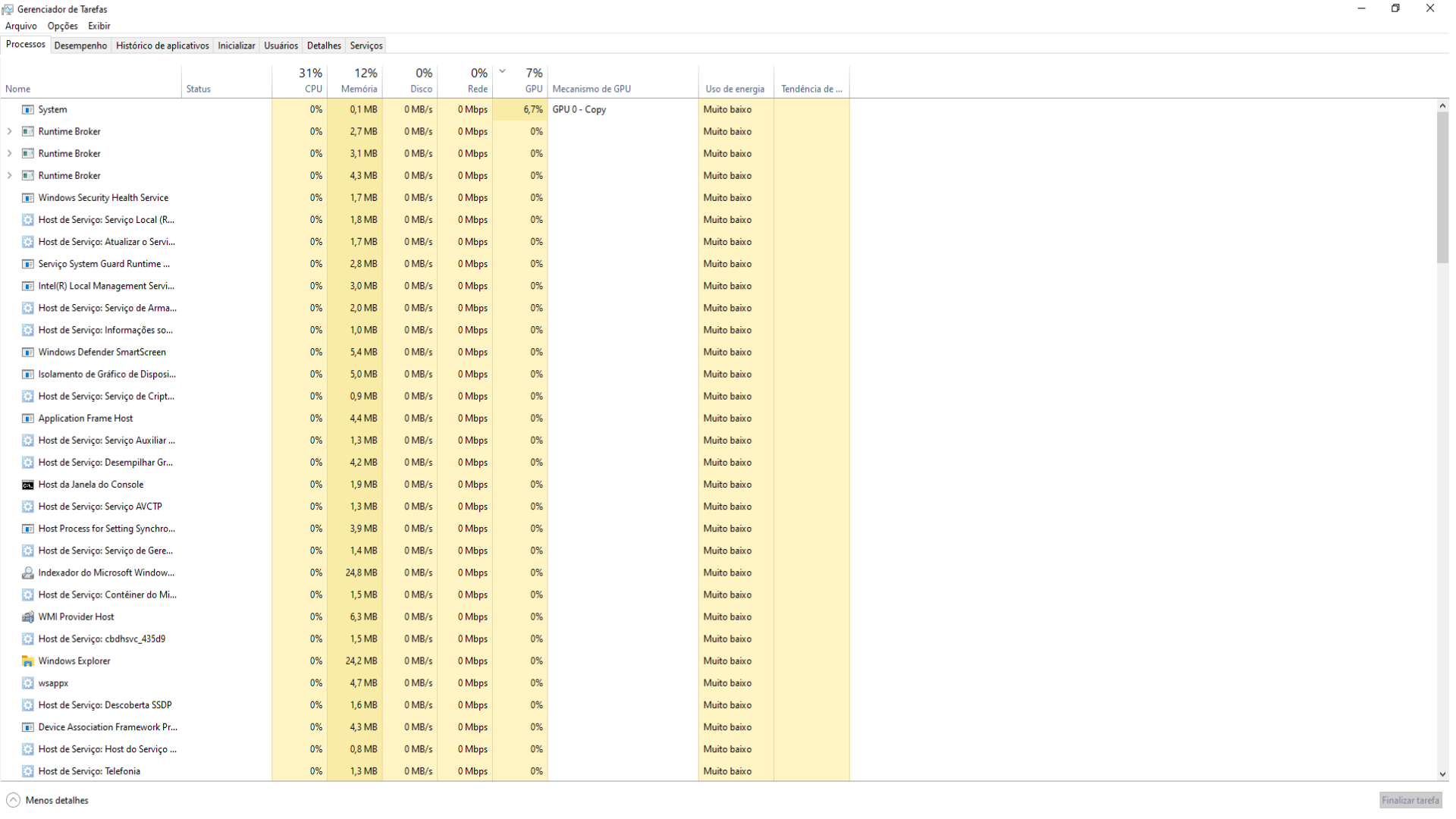
Task: Click the System process icon
Action: [28, 110]
